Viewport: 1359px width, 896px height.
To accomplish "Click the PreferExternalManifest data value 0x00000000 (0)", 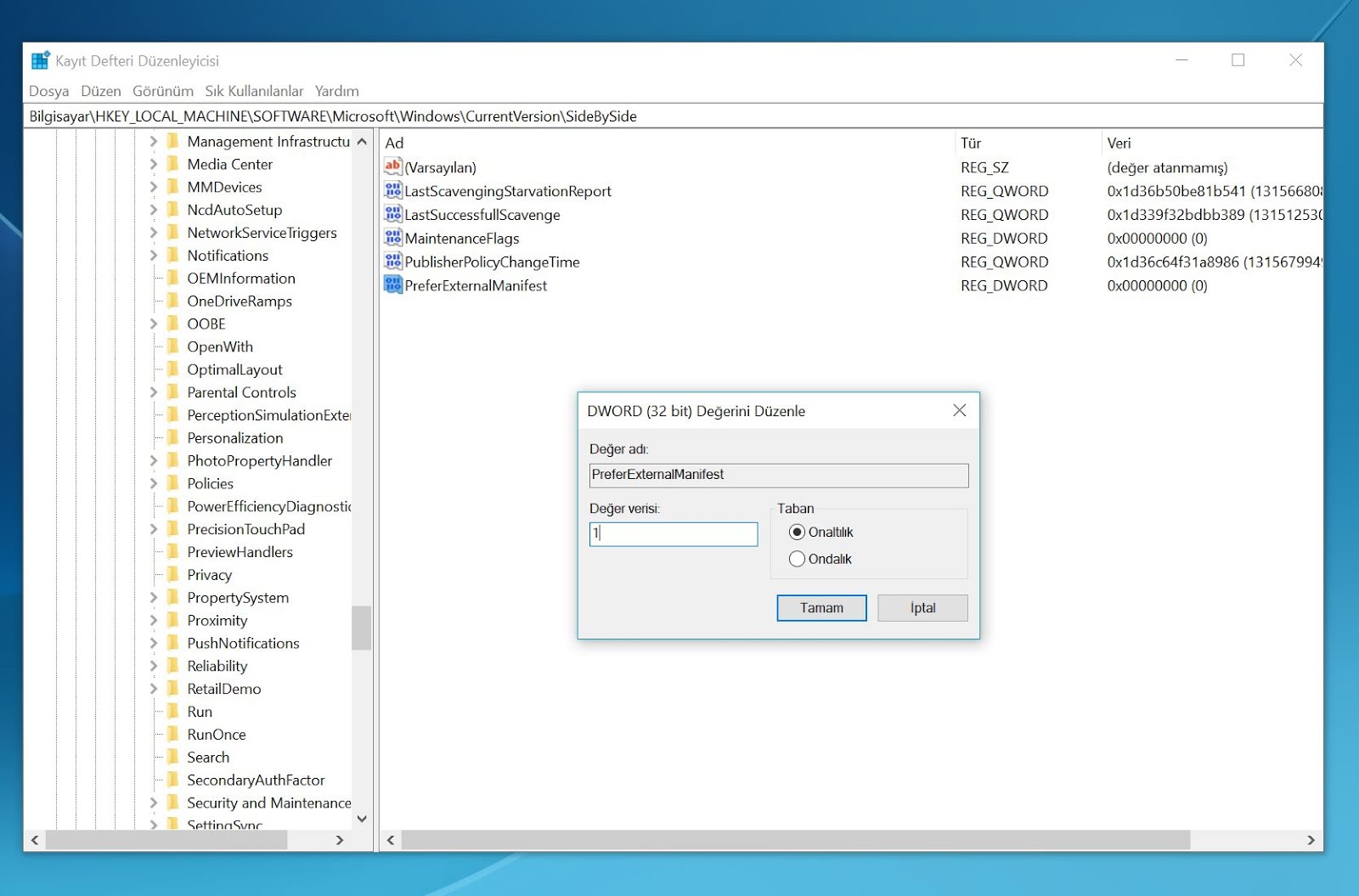I will tap(1157, 285).
